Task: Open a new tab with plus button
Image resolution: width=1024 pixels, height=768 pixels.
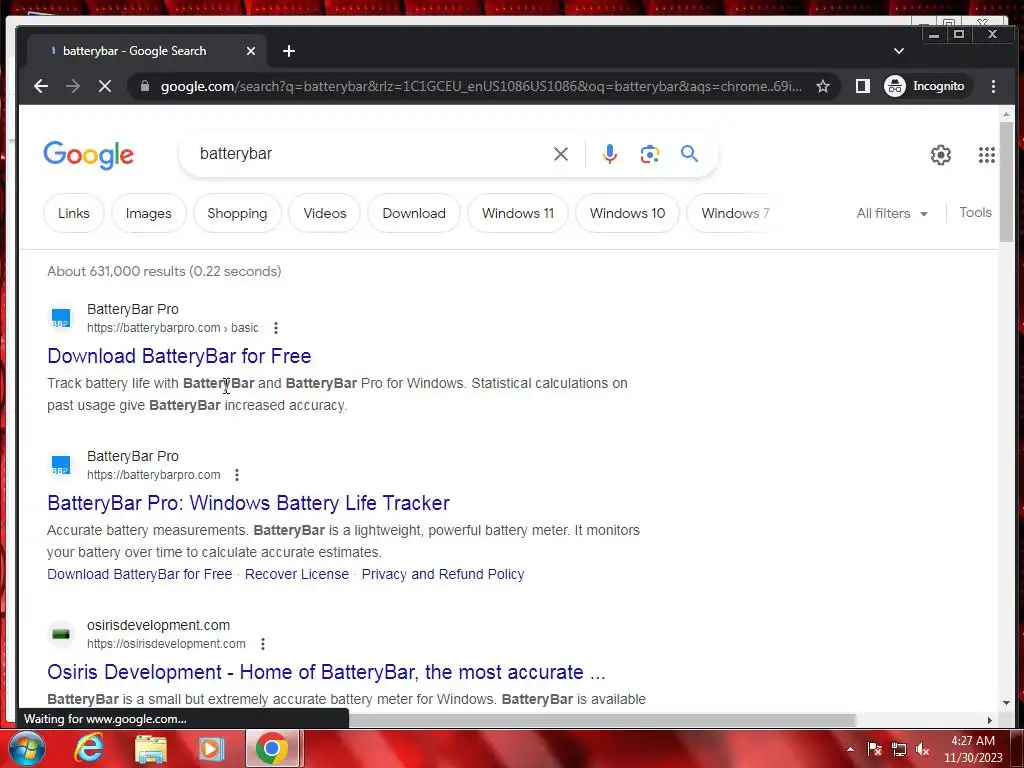Action: pos(289,51)
